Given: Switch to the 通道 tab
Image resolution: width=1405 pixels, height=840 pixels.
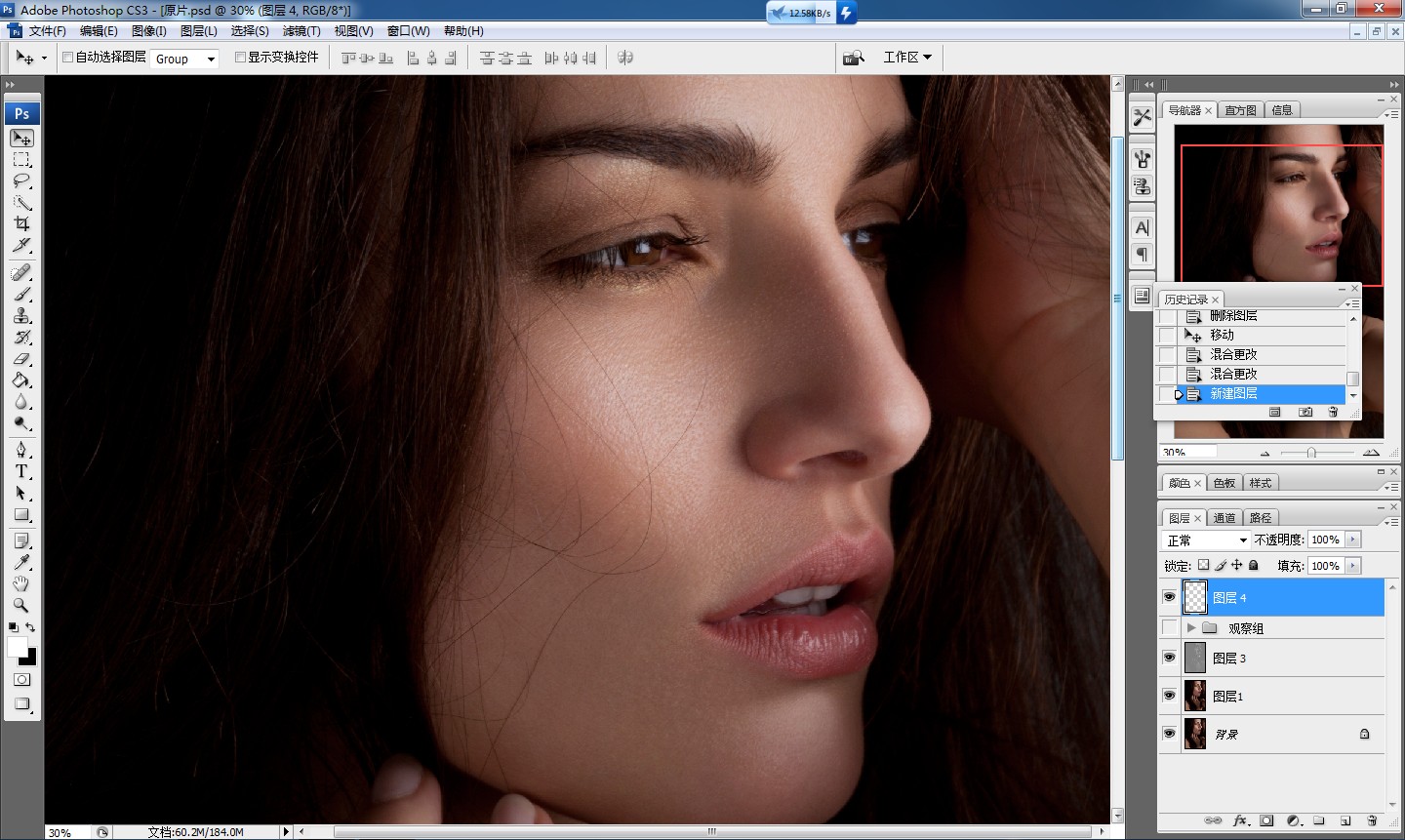Looking at the screenshot, I should (x=1224, y=518).
